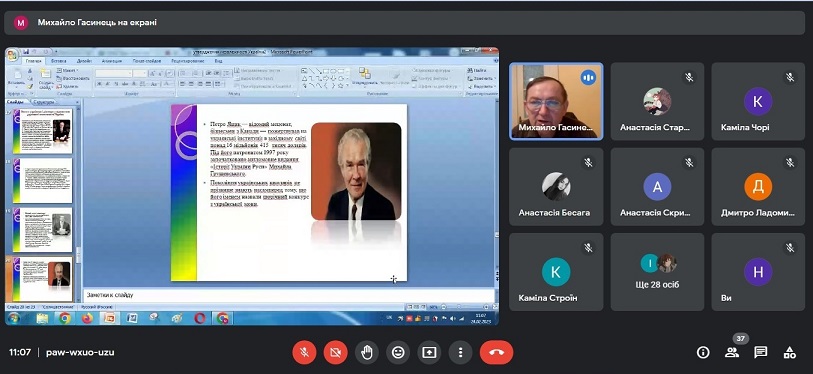
Task: Start slideshow from the status bar view button
Action: tap(425, 307)
